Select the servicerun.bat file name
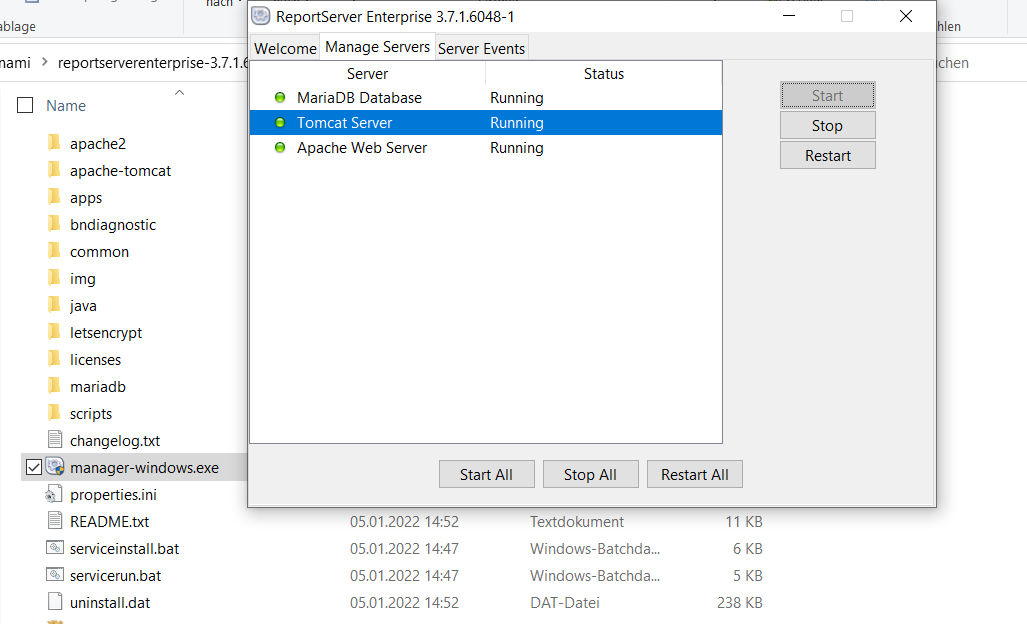Screen dimensions: 1027x624 pyautogui.click(x=115, y=576)
